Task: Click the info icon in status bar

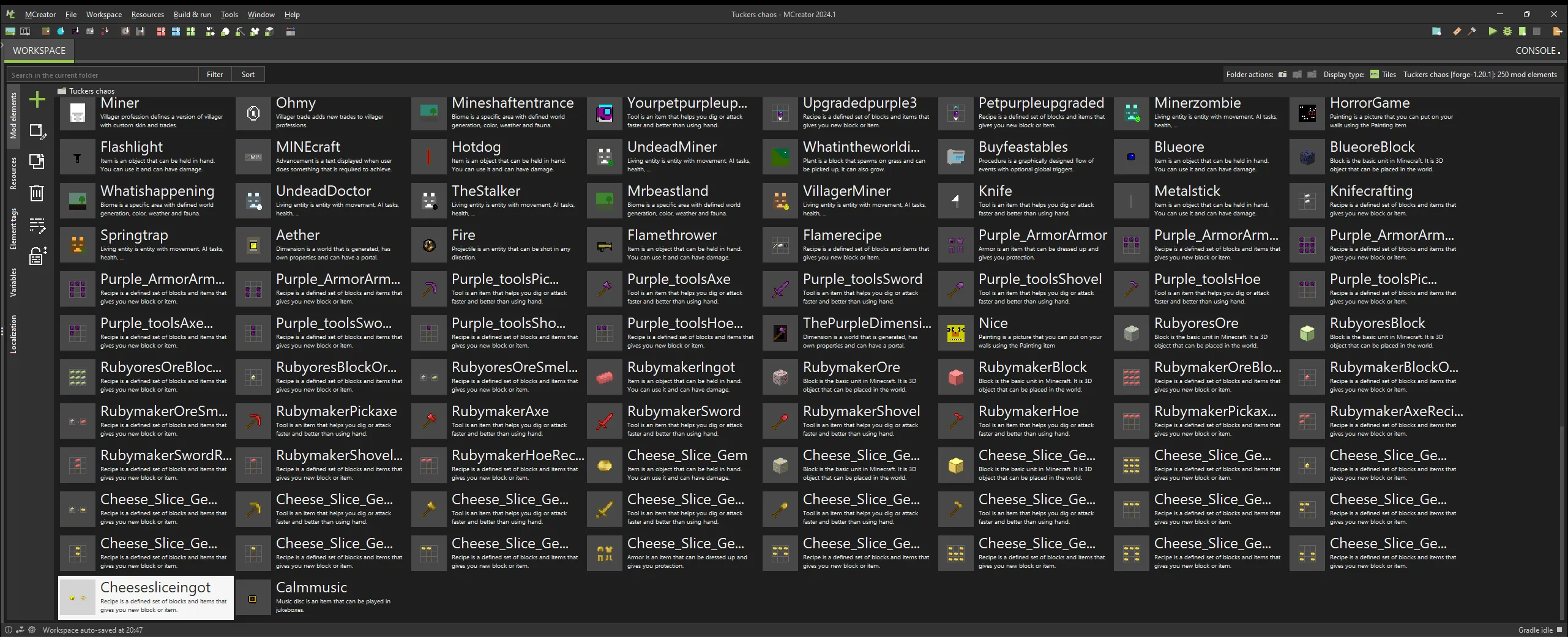Action: [9, 630]
